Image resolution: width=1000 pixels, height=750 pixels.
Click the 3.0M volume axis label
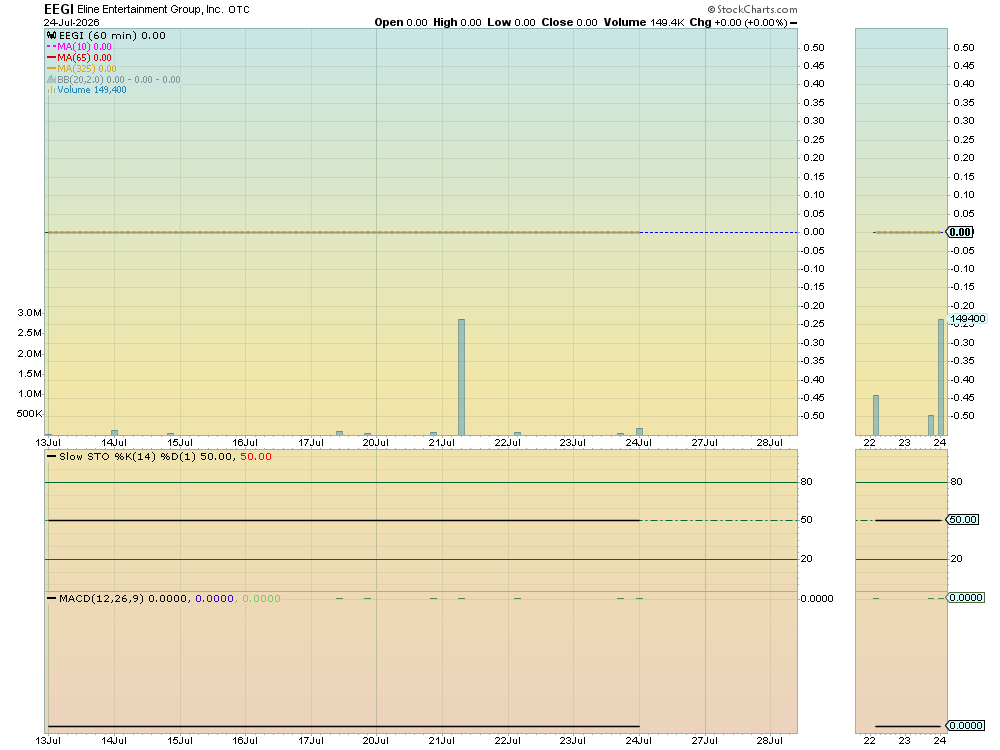pos(29,312)
